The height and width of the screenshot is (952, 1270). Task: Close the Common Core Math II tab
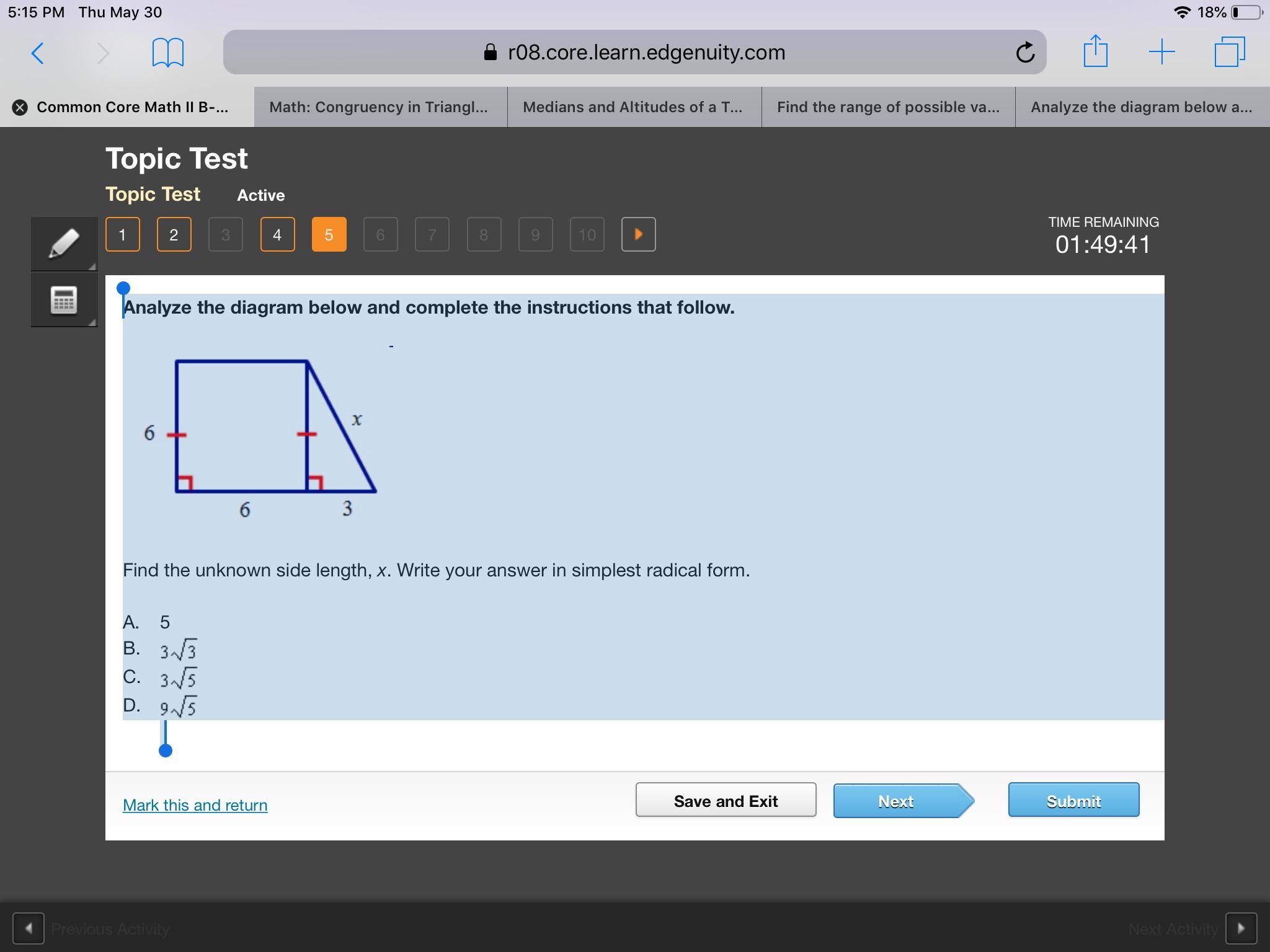[x=20, y=107]
